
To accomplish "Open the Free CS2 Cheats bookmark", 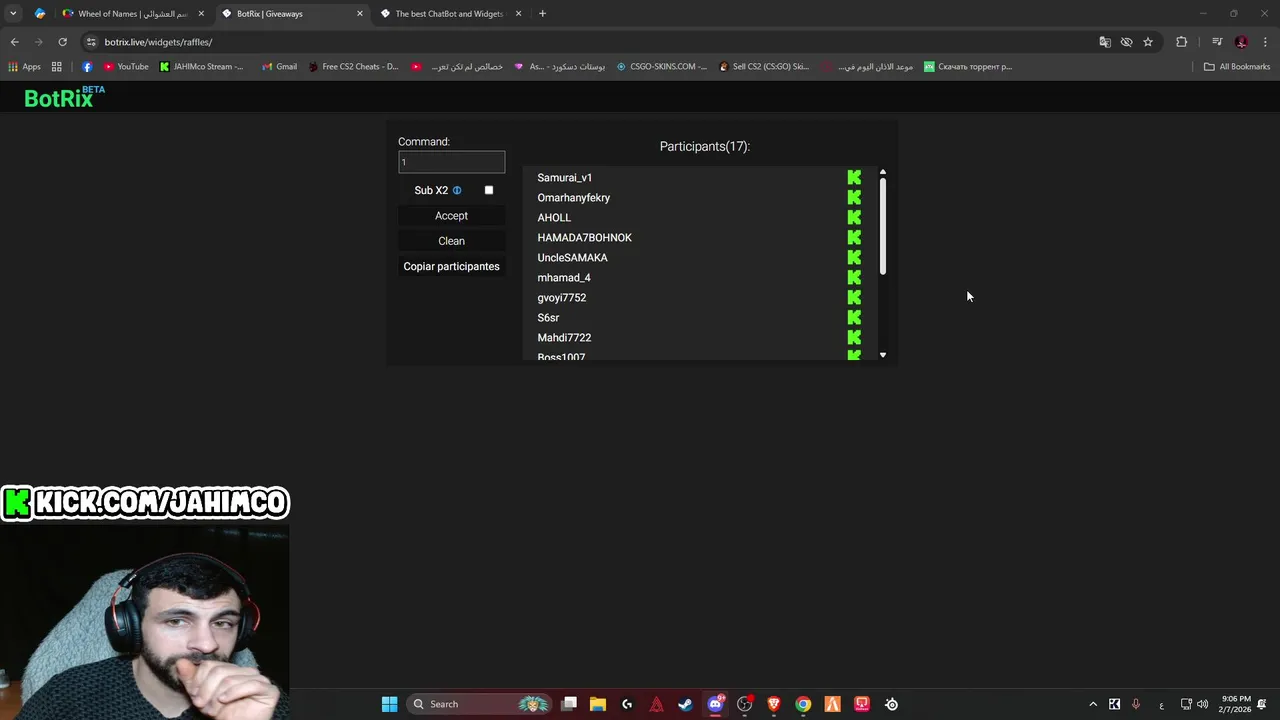I will (x=353, y=67).
